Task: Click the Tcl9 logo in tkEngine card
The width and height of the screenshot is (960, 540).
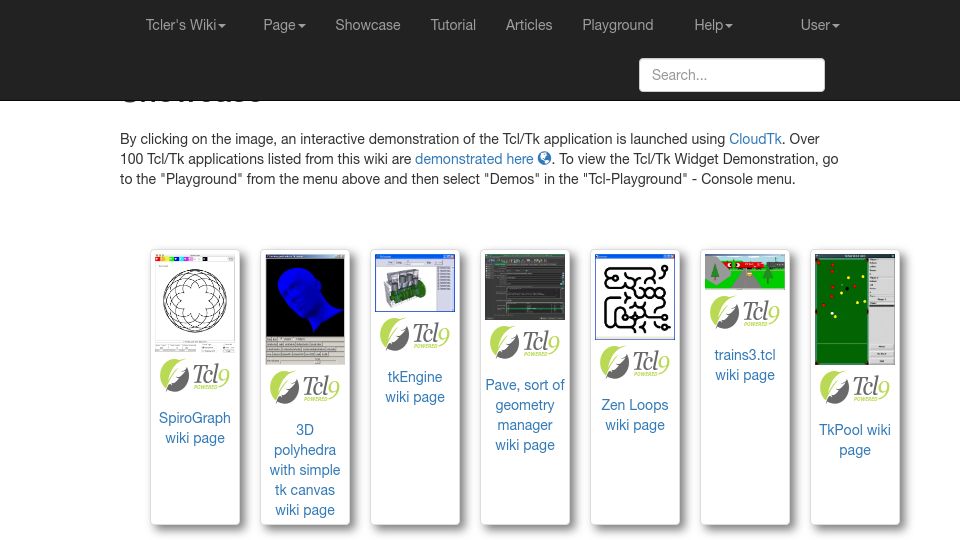Action: pos(415,334)
